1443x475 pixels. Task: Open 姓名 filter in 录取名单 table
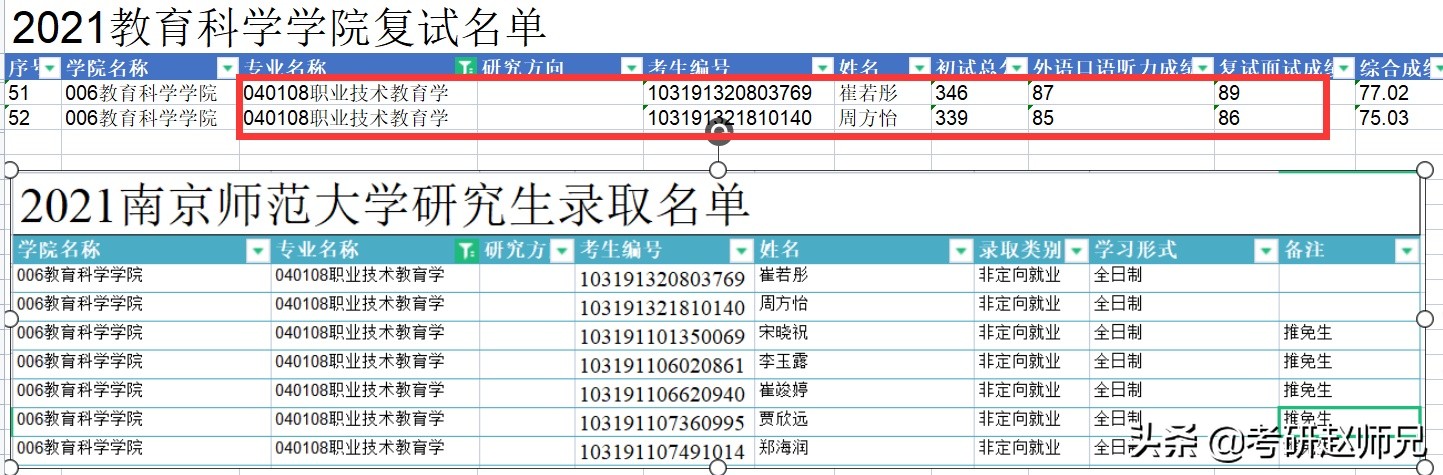point(962,250)
